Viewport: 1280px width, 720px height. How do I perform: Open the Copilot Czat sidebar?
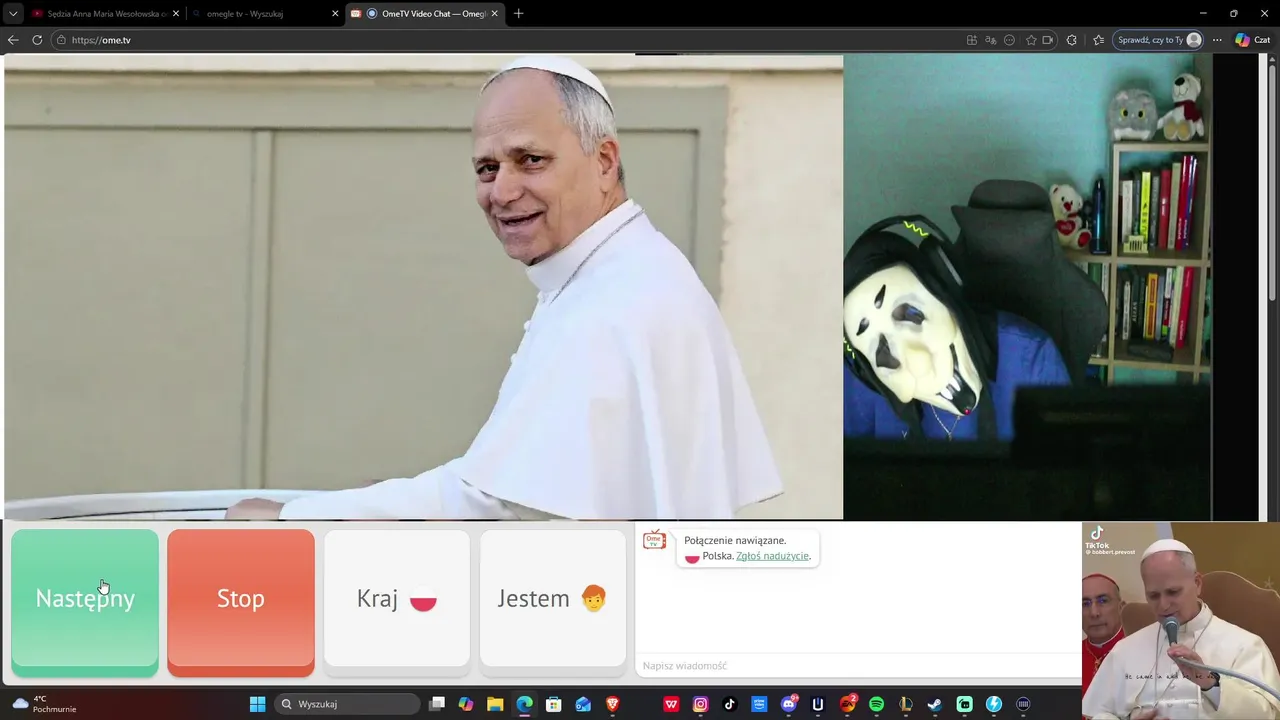[x=1252, y=40]
